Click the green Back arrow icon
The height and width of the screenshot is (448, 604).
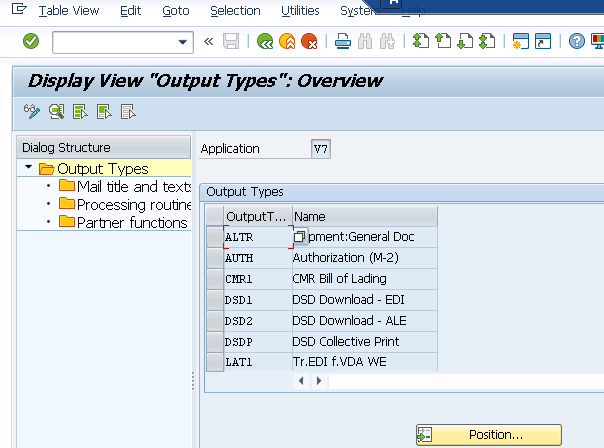(x=265, y=41)
